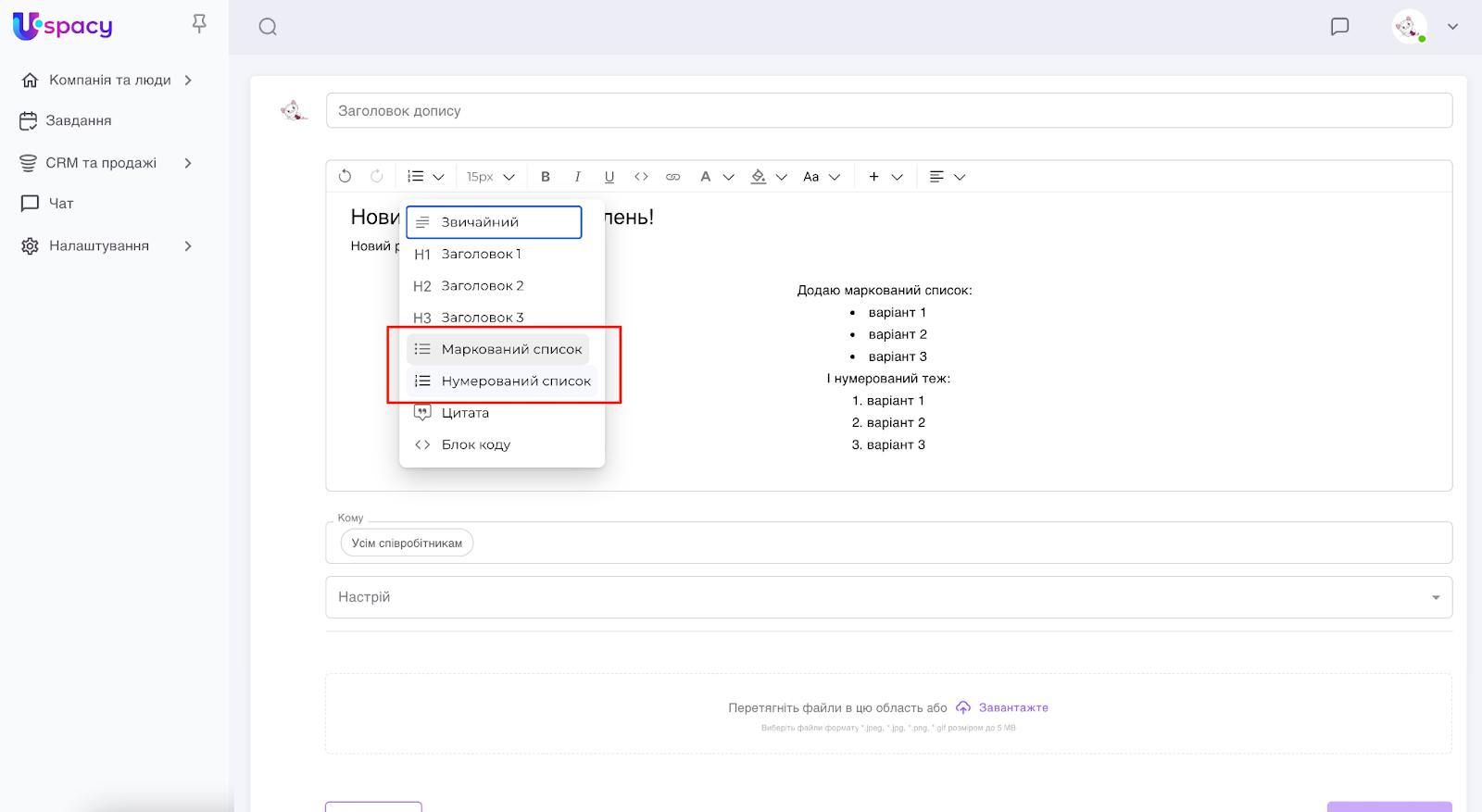
Task: Open chat messages icon in header
Action: tap(1339, 27)
